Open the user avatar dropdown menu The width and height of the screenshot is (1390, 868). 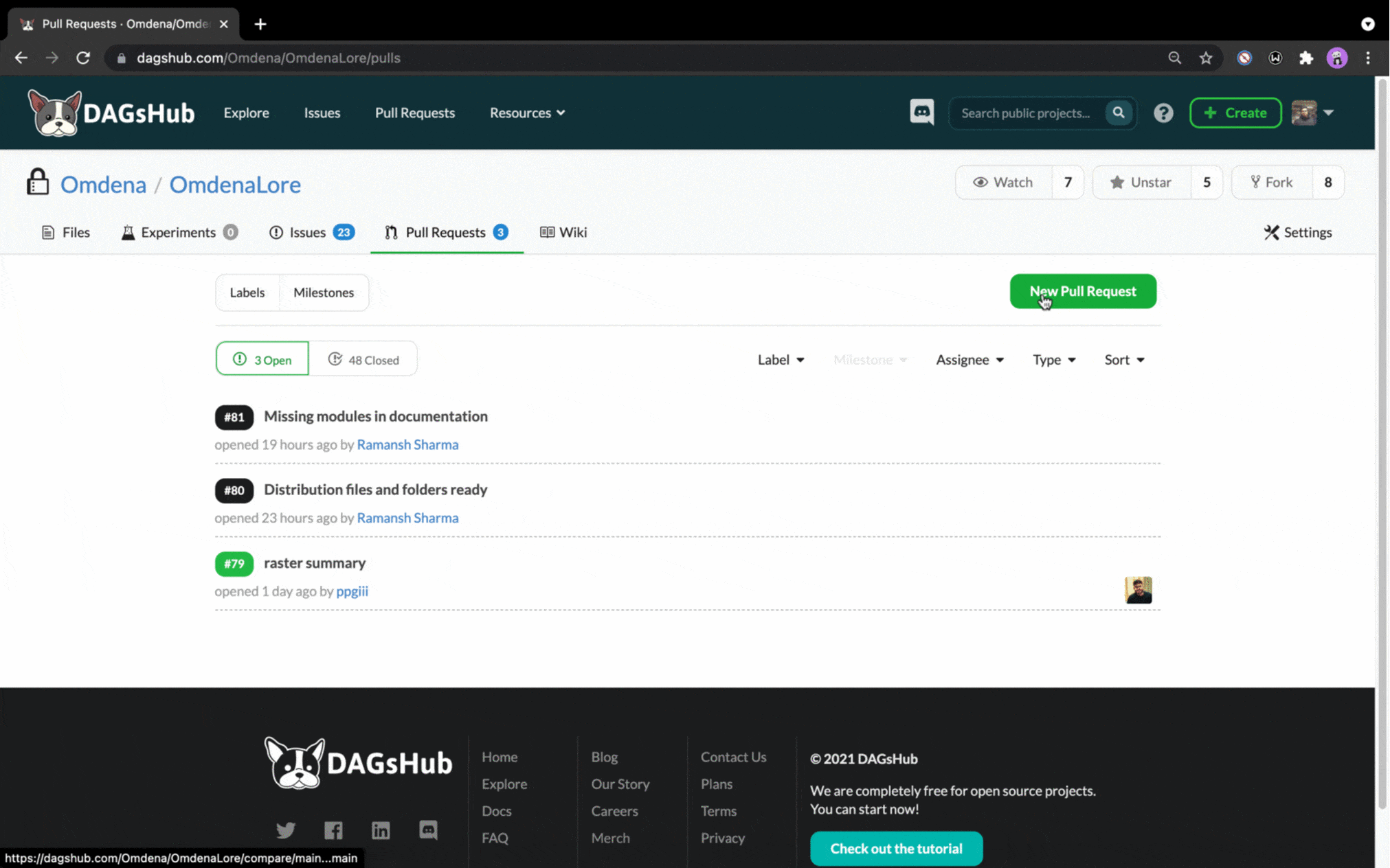coord(1312,113)
